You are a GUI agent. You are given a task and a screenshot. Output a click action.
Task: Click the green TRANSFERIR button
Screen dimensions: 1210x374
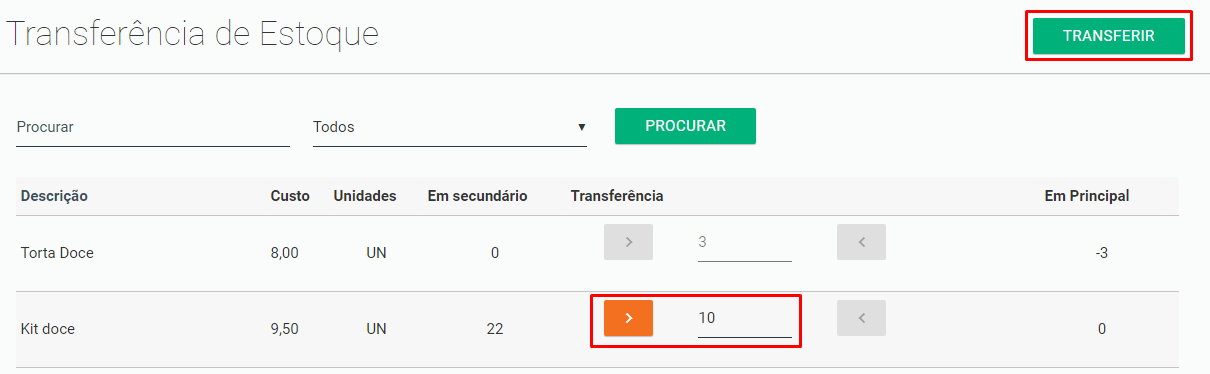(x=1109, y=36)
